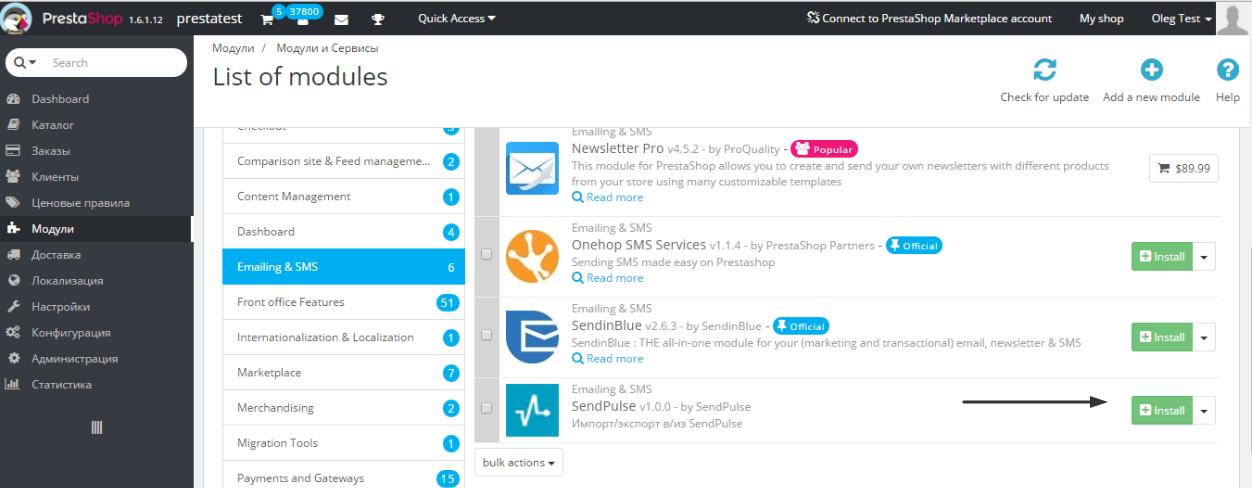Click the SendinBlue module icon
The height and width of the screenshot is (488, 1252).
tap(532, 337)
